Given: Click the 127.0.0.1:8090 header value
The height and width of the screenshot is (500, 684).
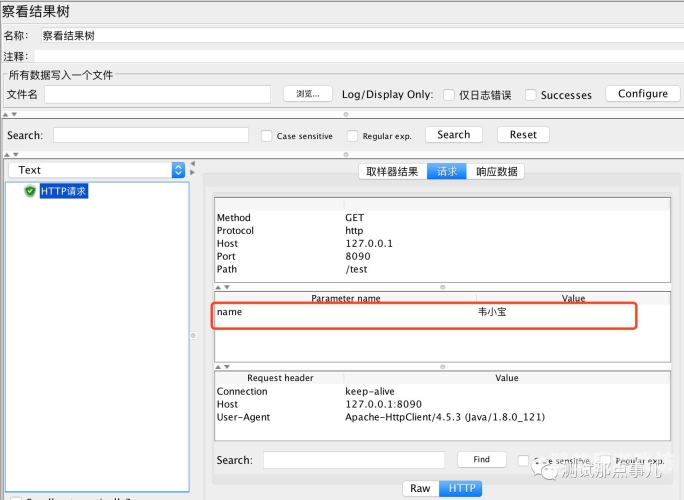Looking at the screenshot, I should pos(383,404).
